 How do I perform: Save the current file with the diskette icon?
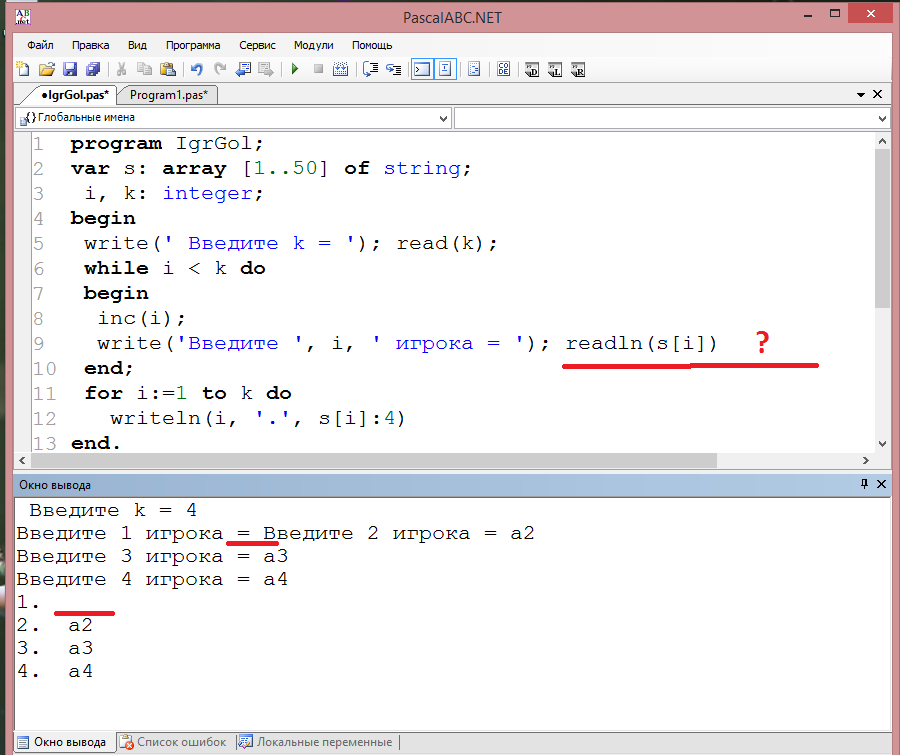point(69,69)
